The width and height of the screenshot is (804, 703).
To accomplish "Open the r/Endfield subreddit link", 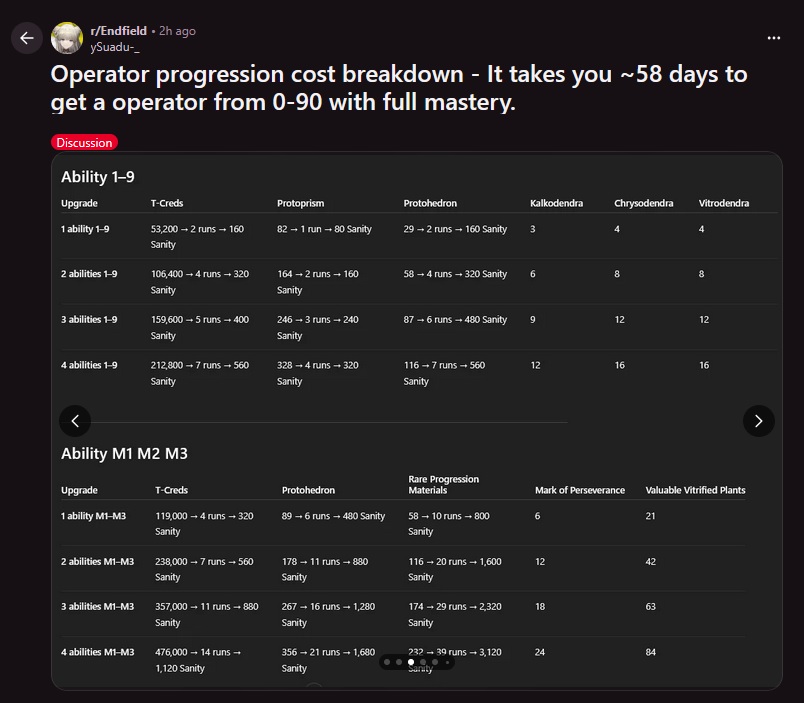I will coord(118,31).
